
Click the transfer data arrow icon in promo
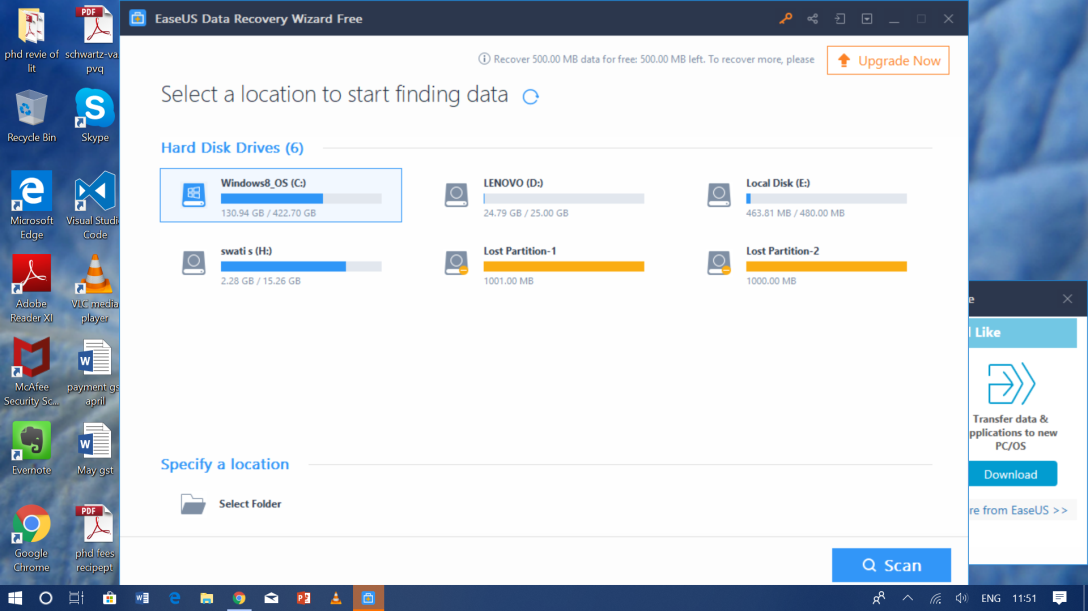point(1011,384)
